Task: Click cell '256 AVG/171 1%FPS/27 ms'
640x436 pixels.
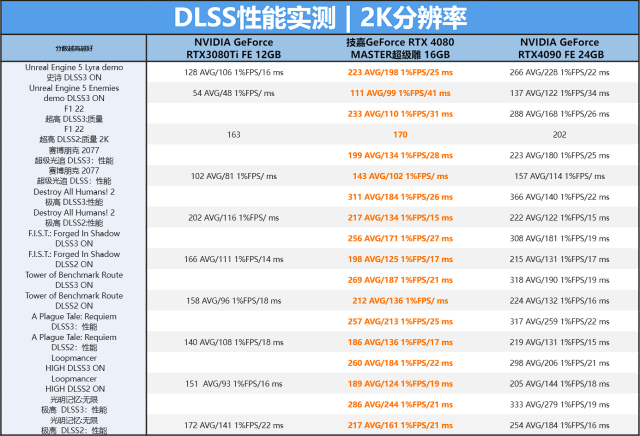Action: [x=400, y=238]
